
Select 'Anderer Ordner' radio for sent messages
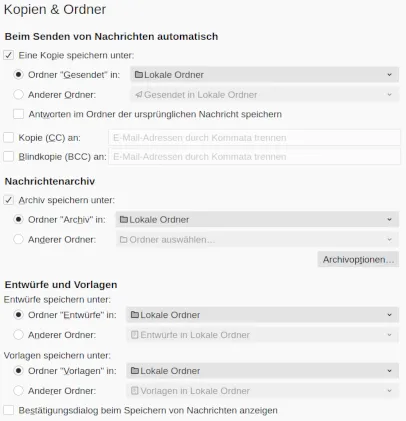pos(18,95)
